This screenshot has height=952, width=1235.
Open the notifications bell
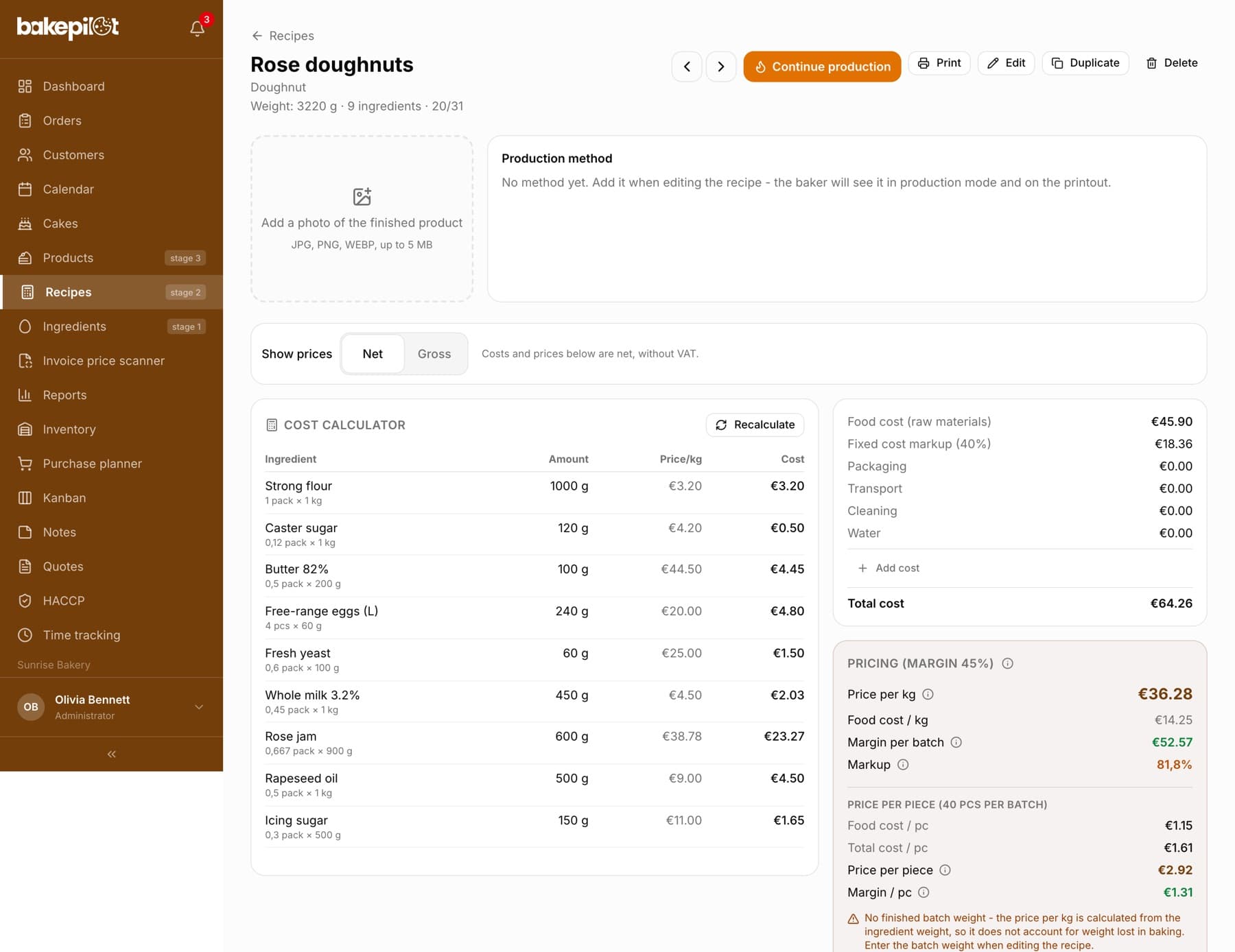[198, 28]
